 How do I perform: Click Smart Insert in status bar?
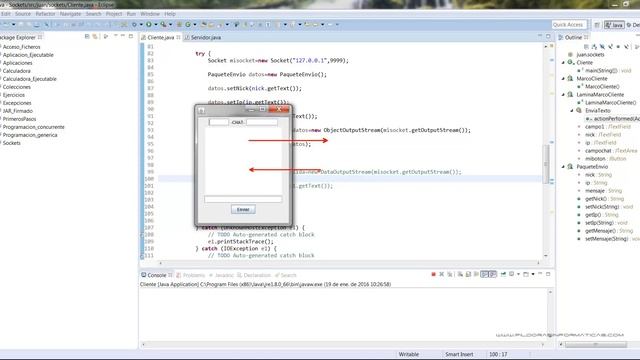pyautogui.click(x=459, y=354)
